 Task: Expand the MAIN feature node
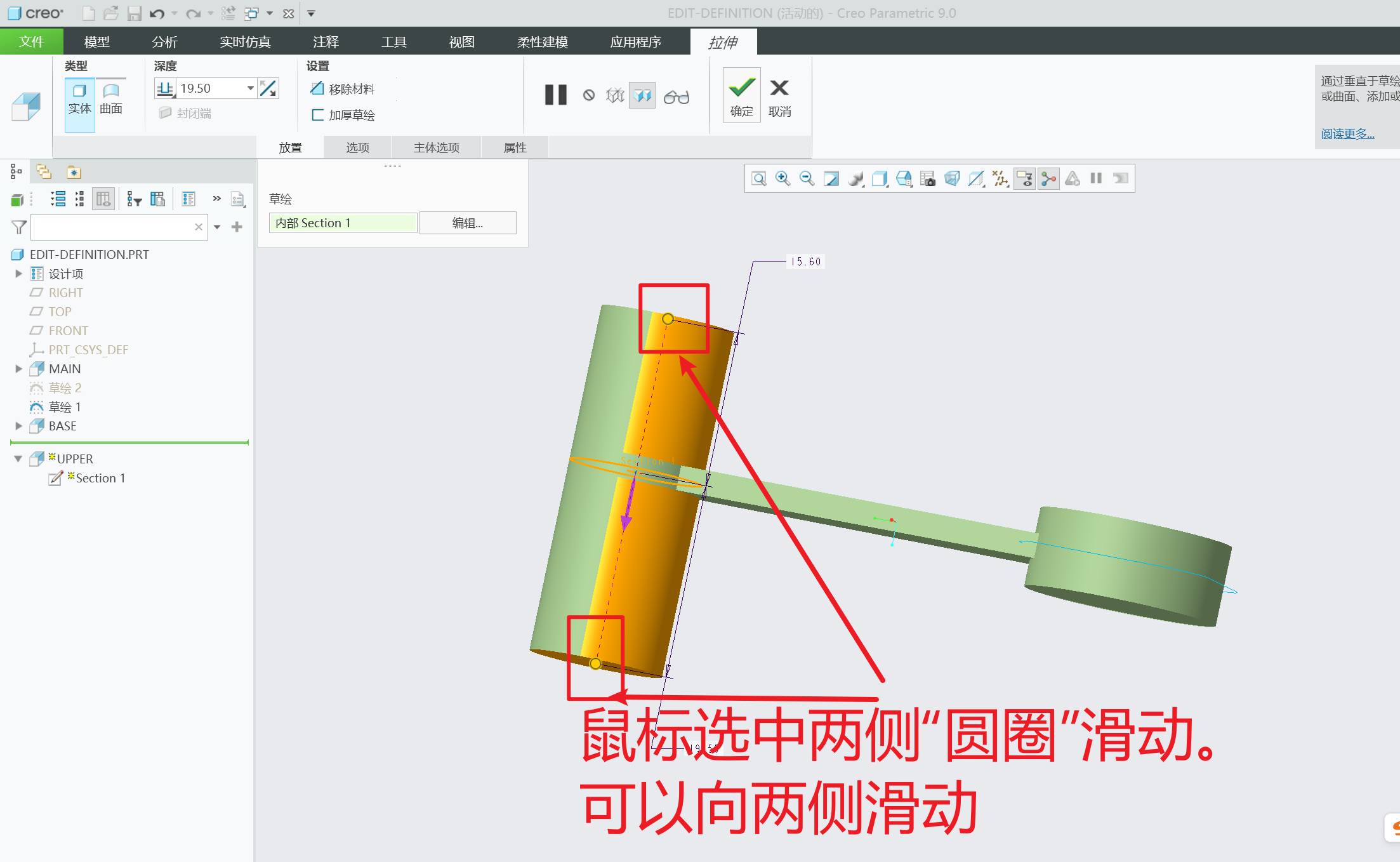(x=18, y=369)
